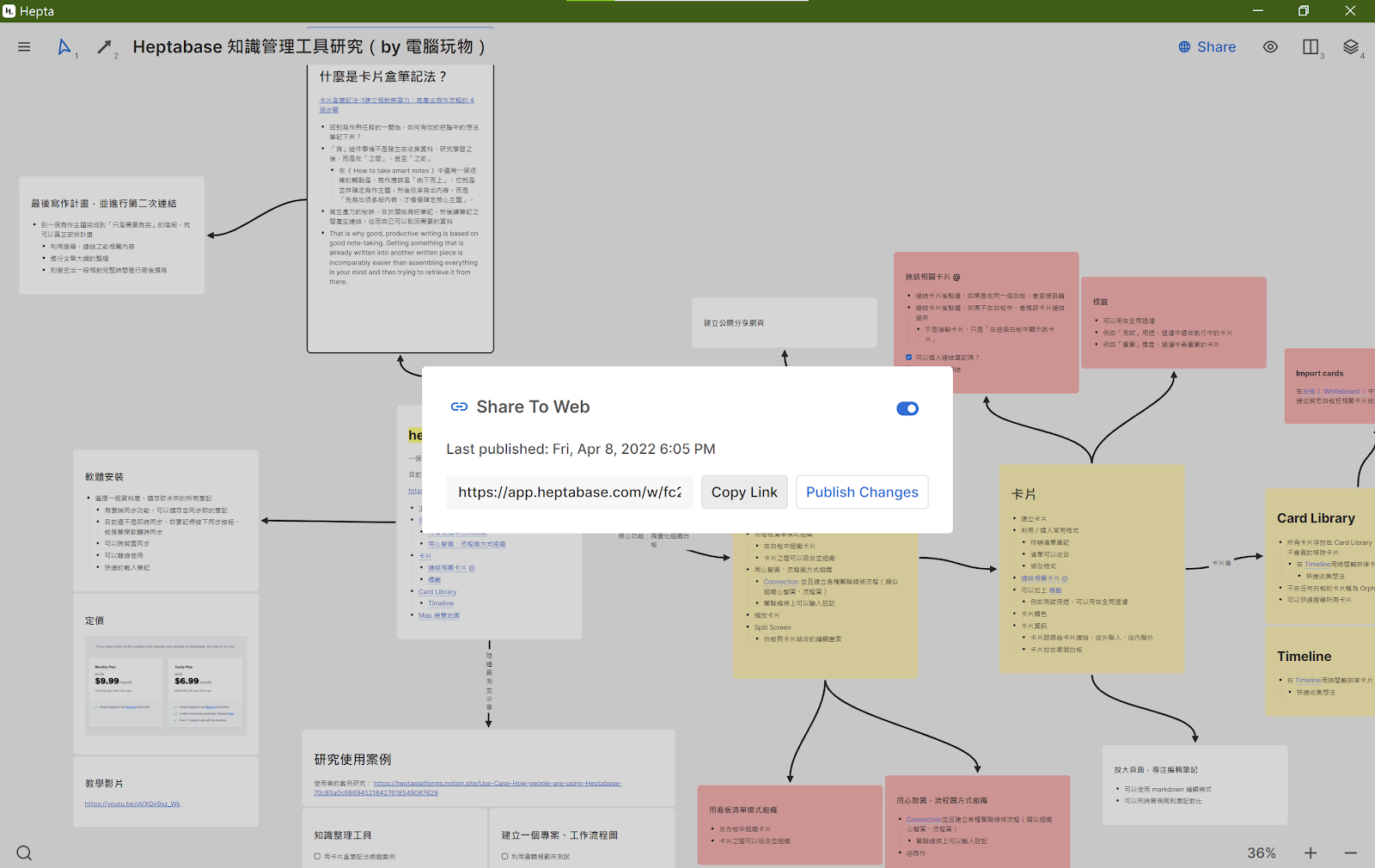Image resolution: width=1375 pixels, height=868 pixels.
Task: Zoom out with minus icon
Action: [x=1351, y=853]
